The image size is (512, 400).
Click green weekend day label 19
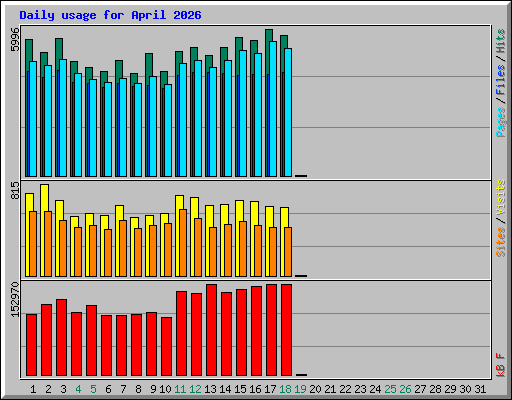coord(300,389)
